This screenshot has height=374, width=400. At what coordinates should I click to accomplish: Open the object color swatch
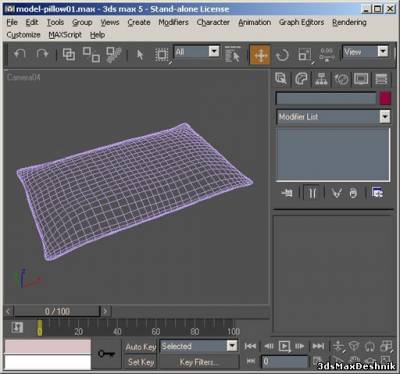(385, 98)
